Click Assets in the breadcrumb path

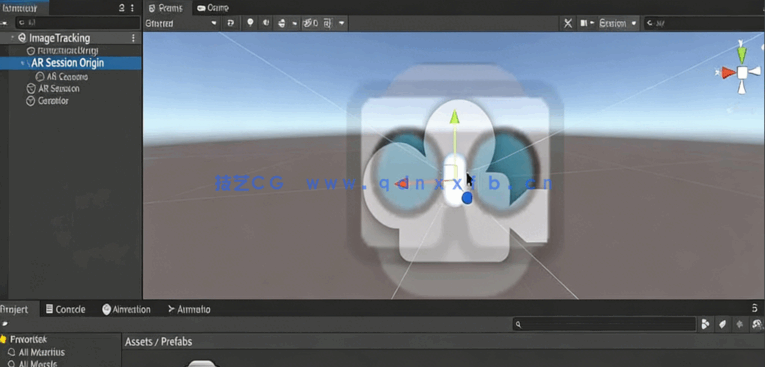click(139, 342)
